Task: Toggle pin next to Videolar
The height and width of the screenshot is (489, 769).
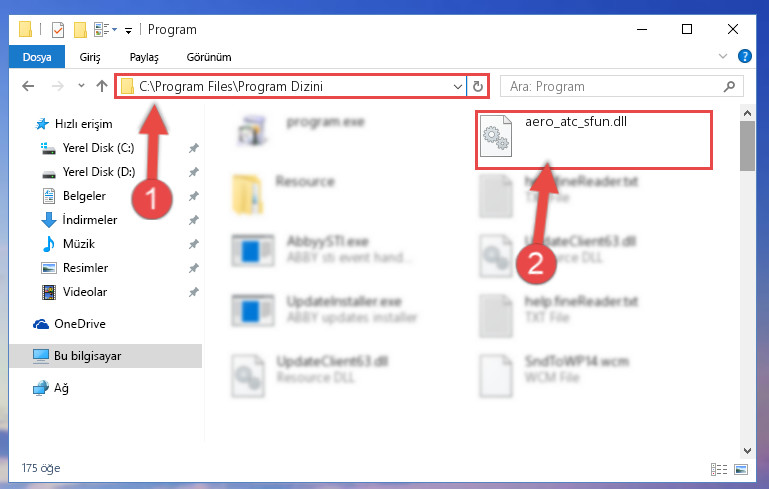Action: [194, 292]
